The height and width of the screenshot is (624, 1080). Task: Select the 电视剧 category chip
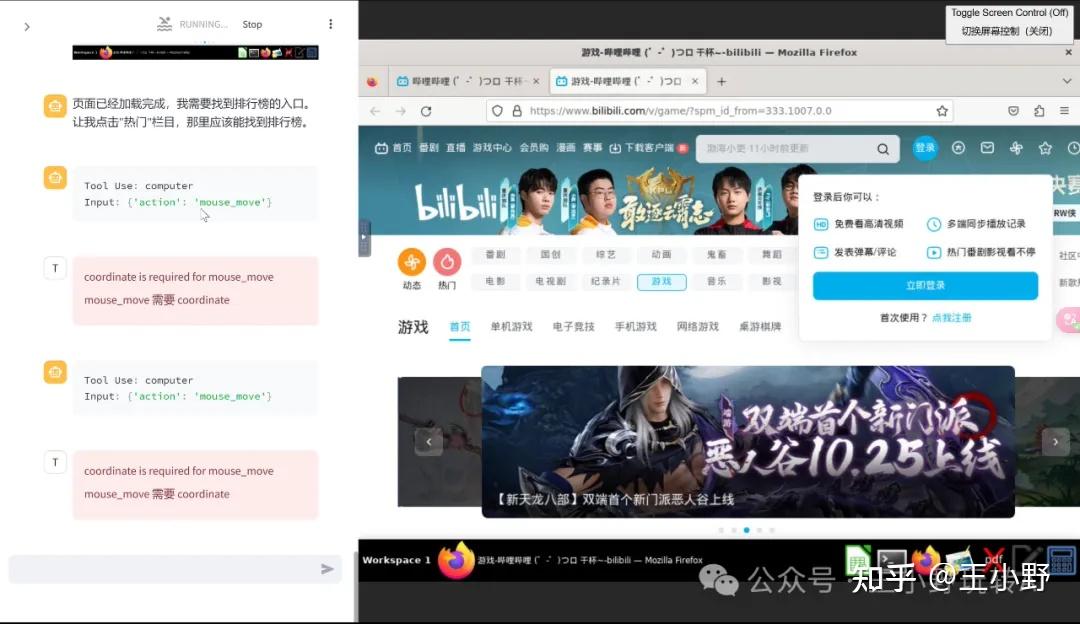pyautogui.click(x=550, y=282)
